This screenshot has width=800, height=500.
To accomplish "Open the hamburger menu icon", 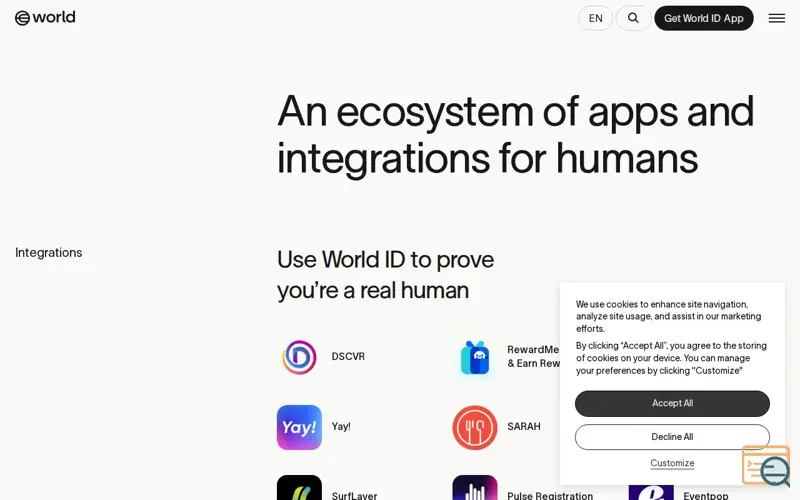I will [x=777, y=18].
